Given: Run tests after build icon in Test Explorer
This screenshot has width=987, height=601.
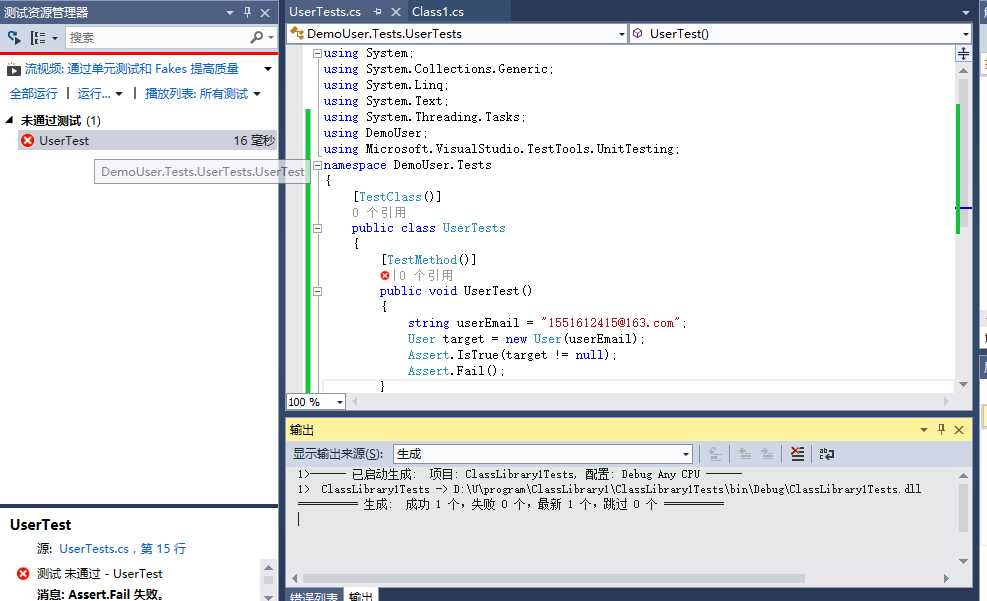Looking at the screenshot, I should click(14, 38).
